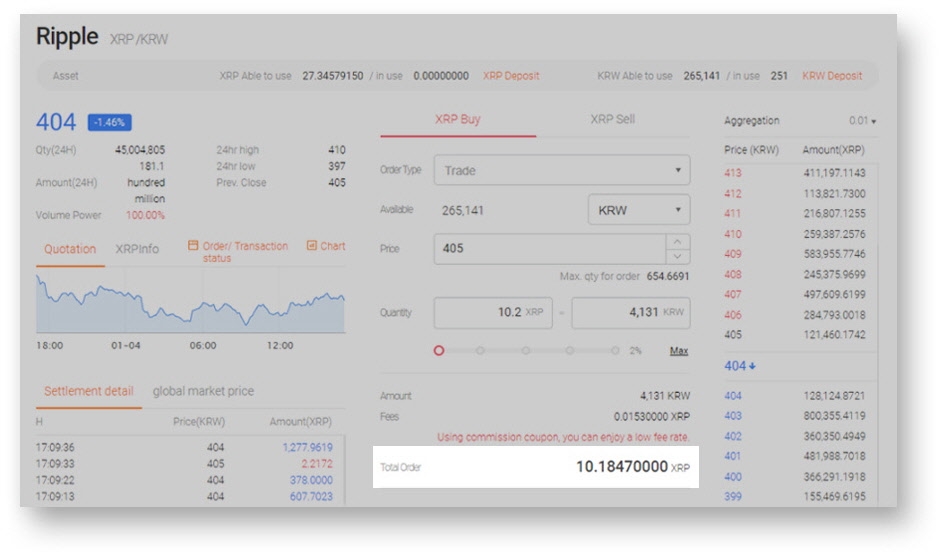
Task: Click the blue down arrow beside 404
Action: (x=752, y=366)
